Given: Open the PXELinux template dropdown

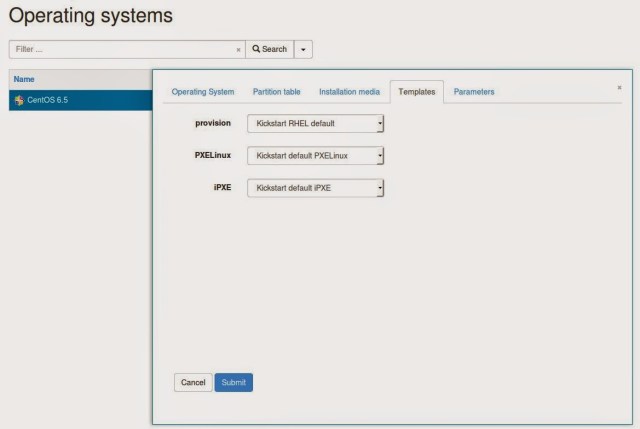Looking at the screenshot, I should (x=315, y=156).
